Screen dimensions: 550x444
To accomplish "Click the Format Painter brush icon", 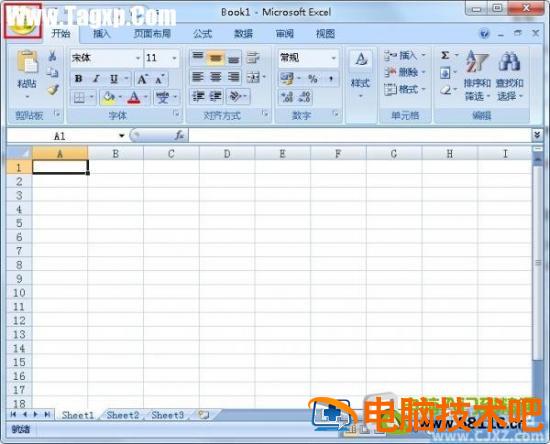I will [53, 90].
